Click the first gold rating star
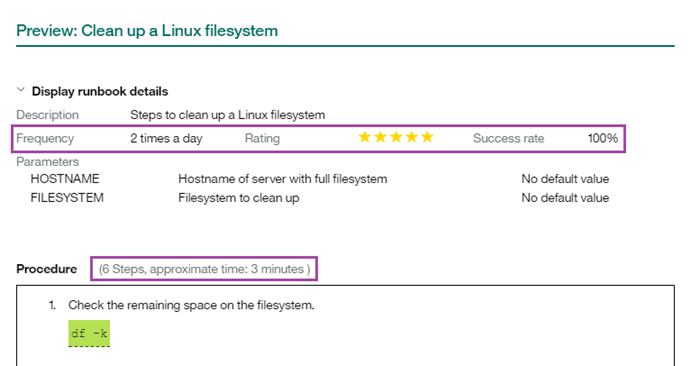 365,137
